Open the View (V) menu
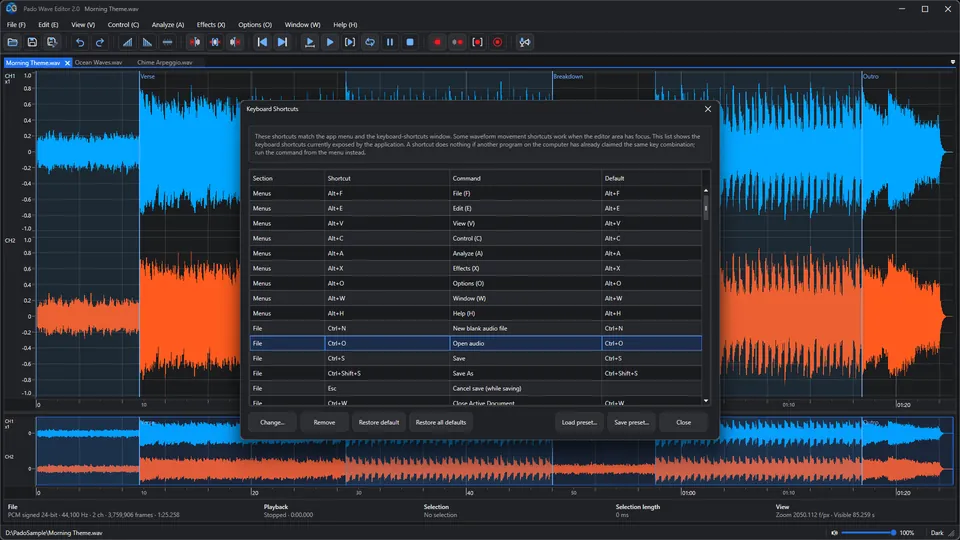The image size is (960, 540). tap(83, 24)
